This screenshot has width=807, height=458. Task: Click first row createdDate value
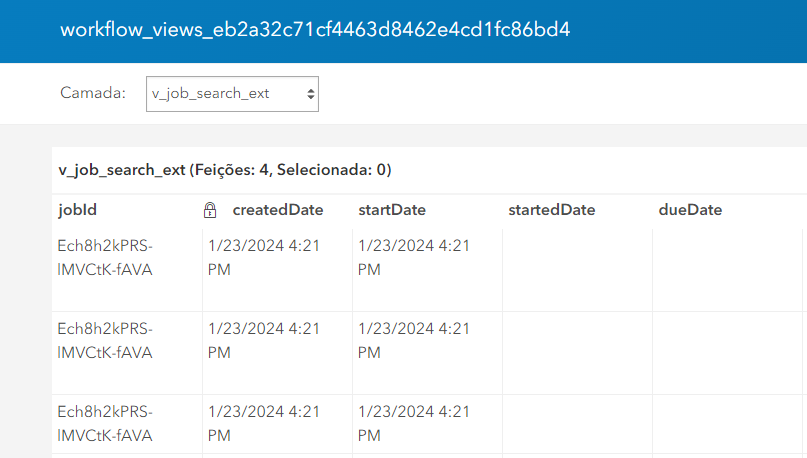point(264,257)
